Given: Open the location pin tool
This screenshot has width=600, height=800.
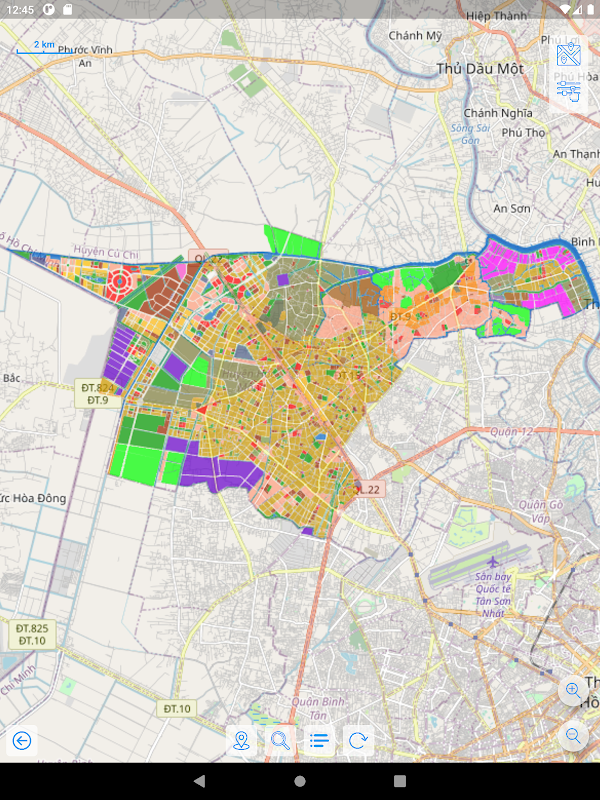Looking at the screenshot, I should pos(241,740).
